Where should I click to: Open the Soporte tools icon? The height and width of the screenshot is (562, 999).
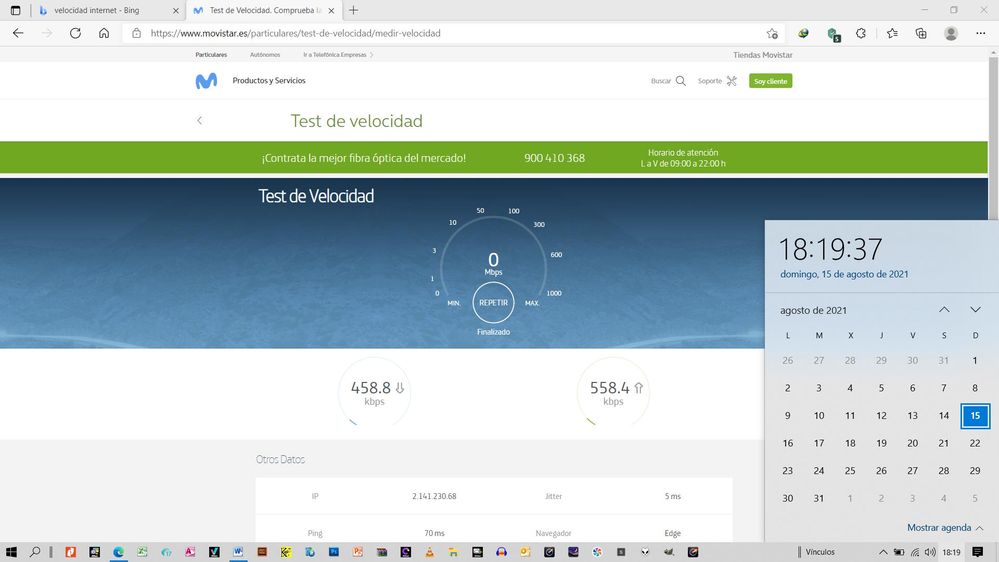point(731,81)
